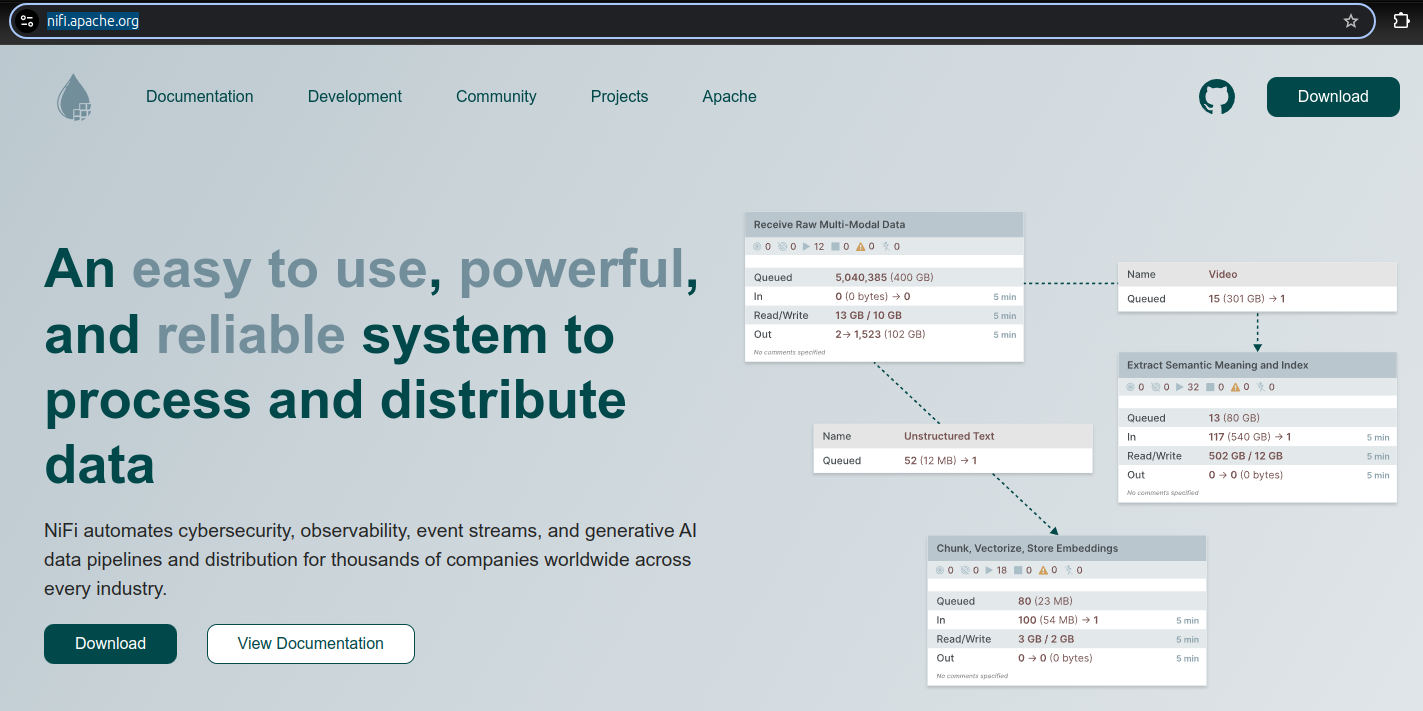Open the Documentation nav menu
The image size is (1423, 711).
pos(200,97)
